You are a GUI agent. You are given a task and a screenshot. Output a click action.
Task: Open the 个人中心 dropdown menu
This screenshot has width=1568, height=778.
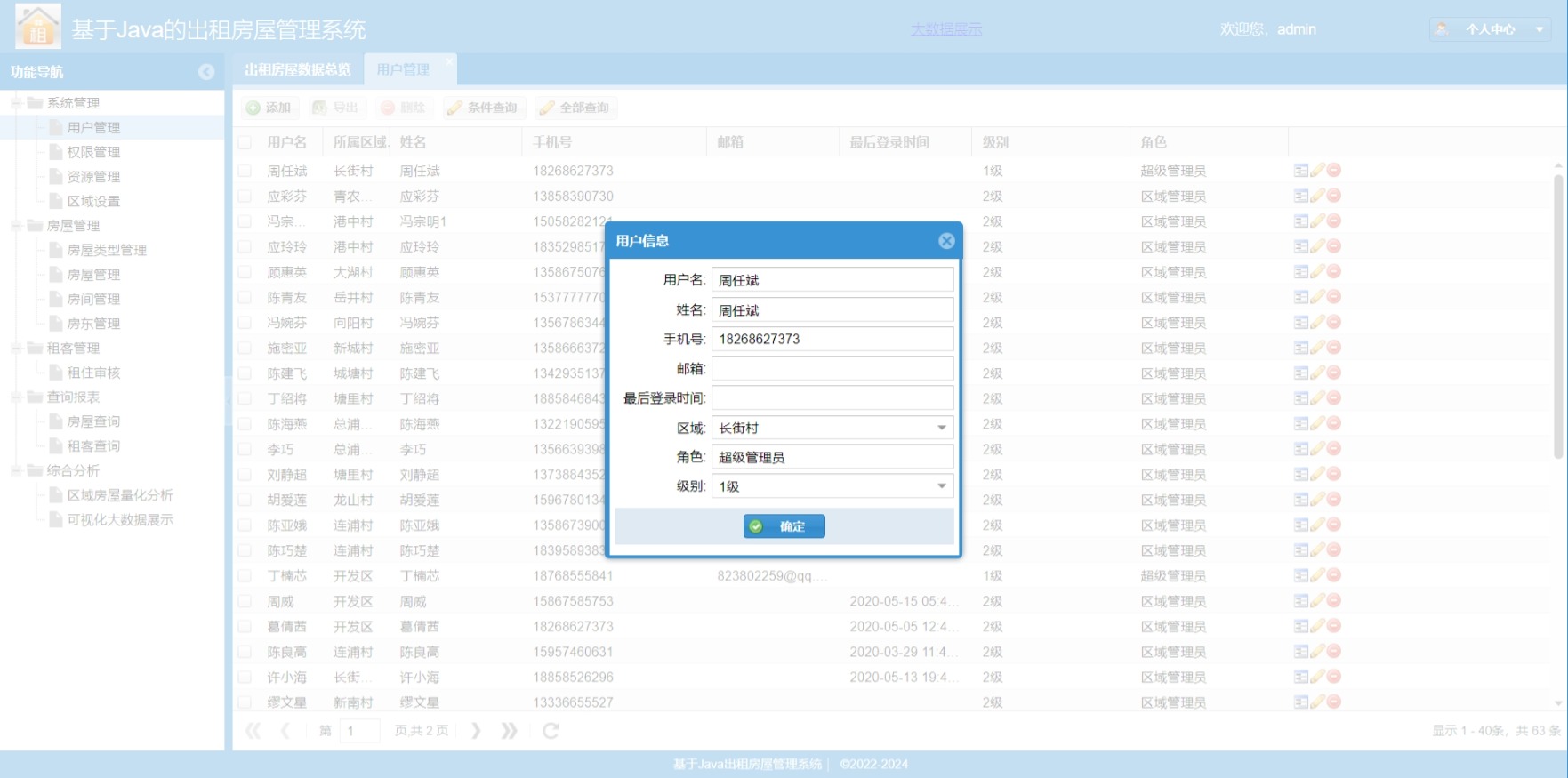click(1492, 29)
